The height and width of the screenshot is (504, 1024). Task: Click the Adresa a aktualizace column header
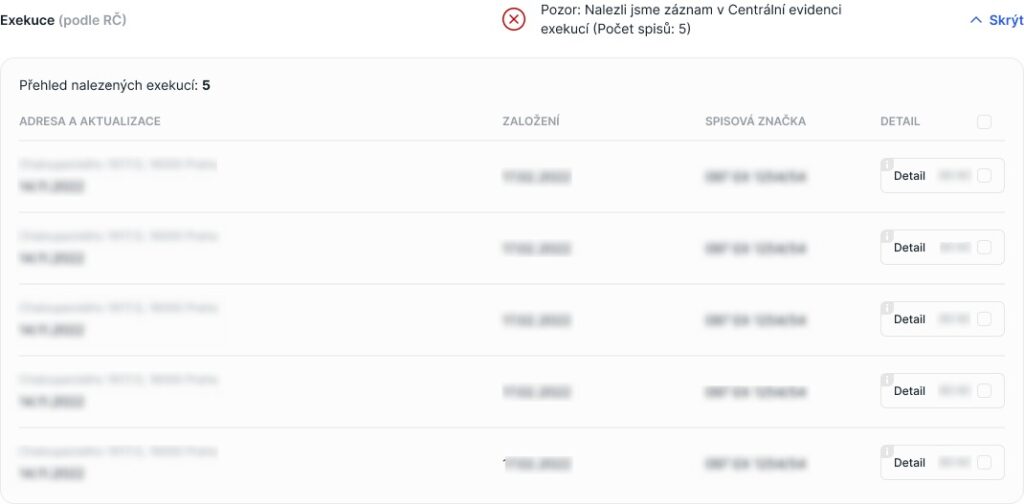point(90,121)
